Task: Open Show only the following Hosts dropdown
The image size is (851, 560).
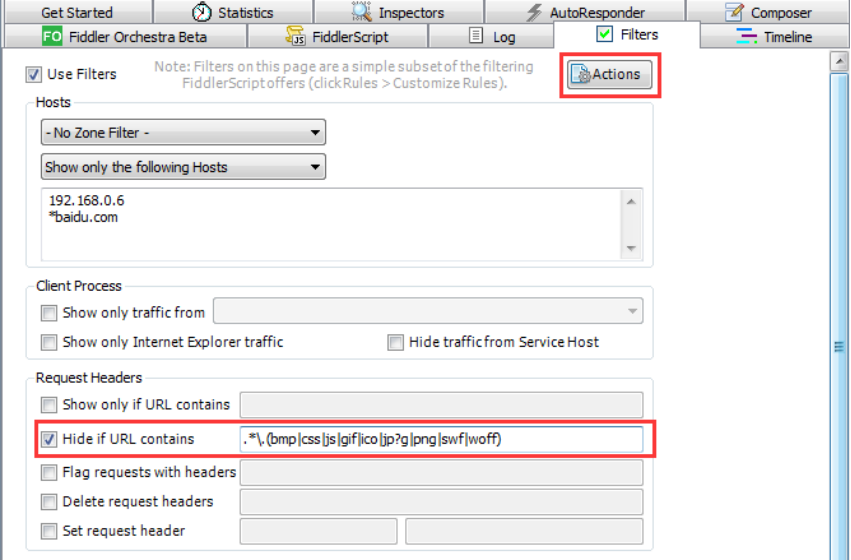Action: click(x=183, y=167)
